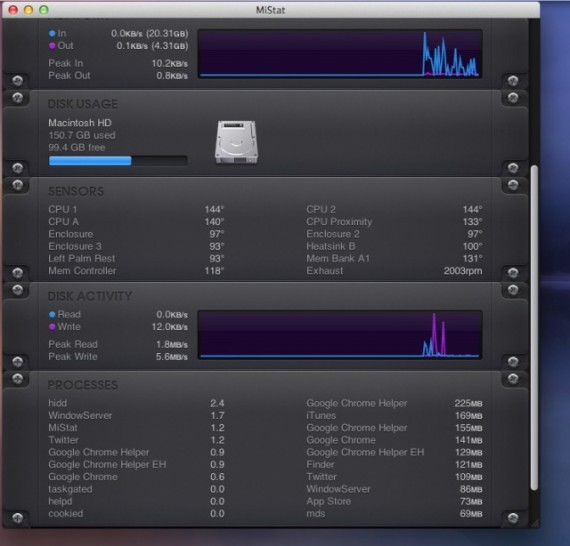Click the top-right screw of Sensors panel

513,185
